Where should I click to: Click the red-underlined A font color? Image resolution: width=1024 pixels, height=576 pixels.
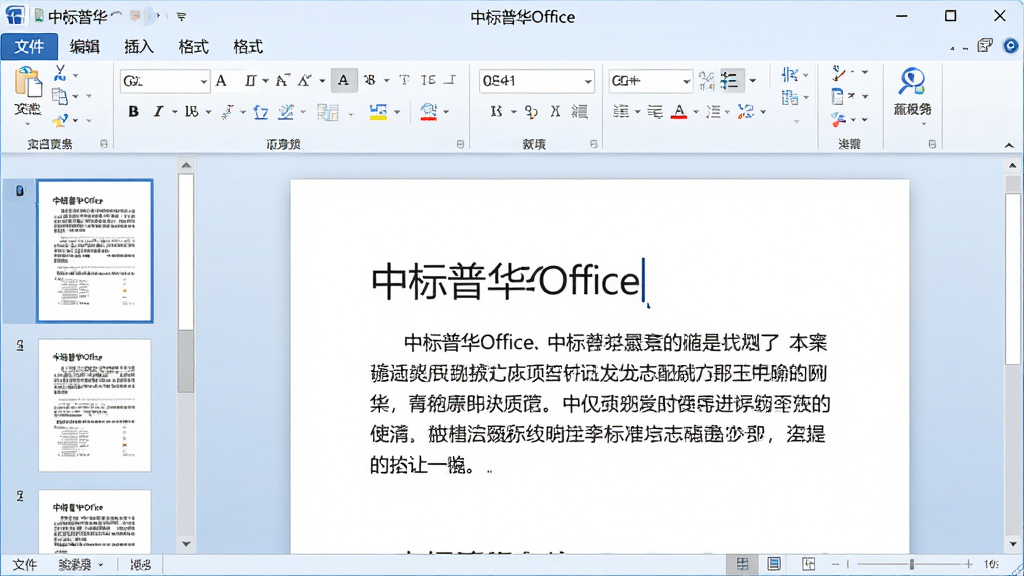click(679, 112)
